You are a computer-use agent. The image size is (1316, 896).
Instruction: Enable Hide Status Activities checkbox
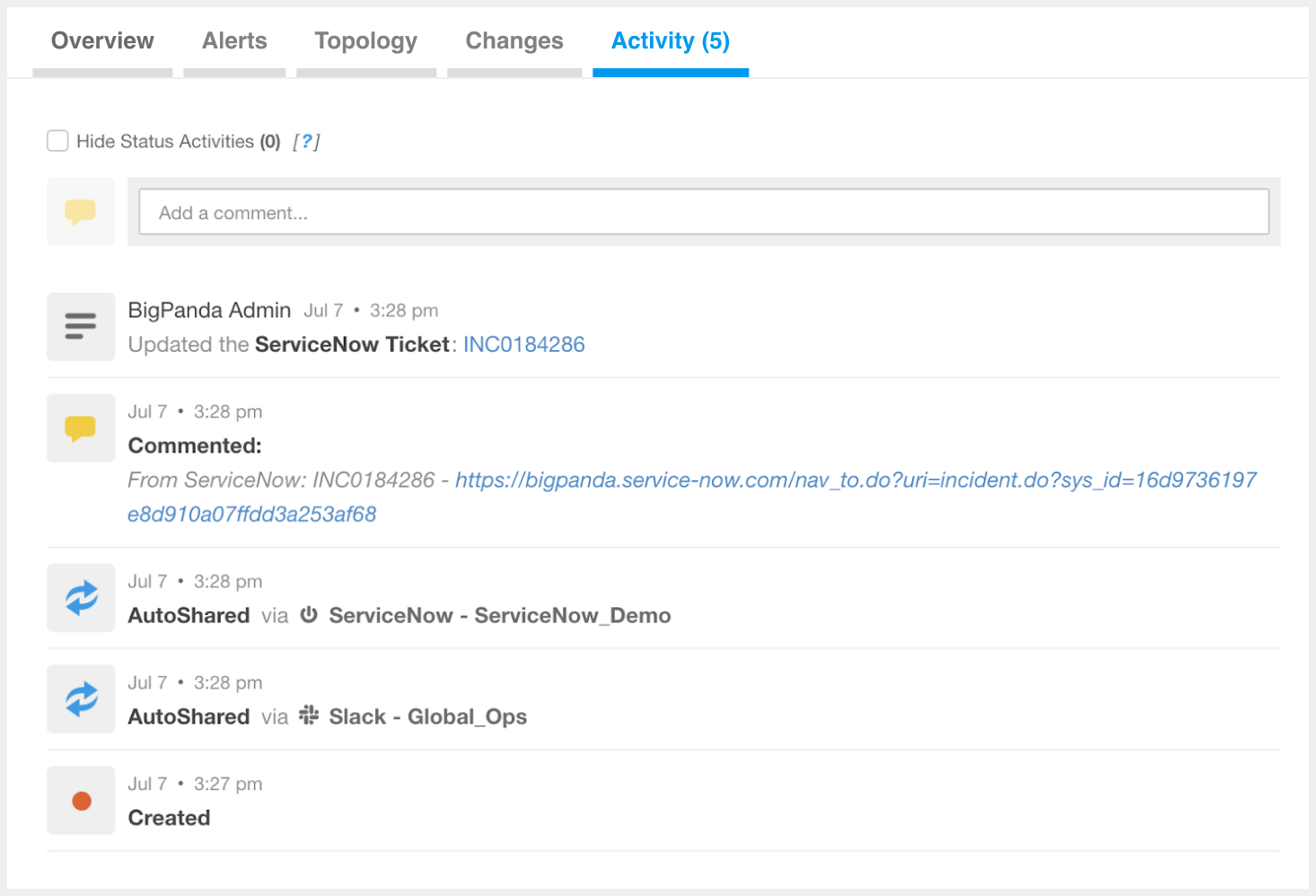pos(57,141)
